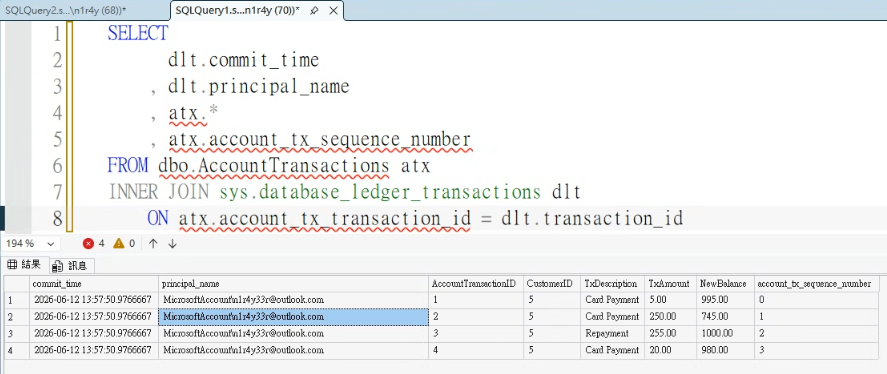
Task: Place cursor on the SELECT keyword
Action: pyautogui.click(x=137, y=33)
